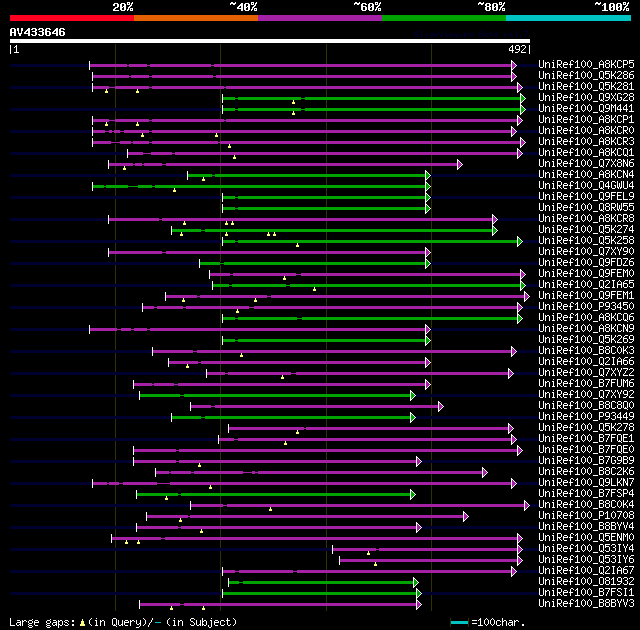Viewport: 640px width, 630px height.
Task: Select the UniRef100_P93449 label
Action: [586, 417]
